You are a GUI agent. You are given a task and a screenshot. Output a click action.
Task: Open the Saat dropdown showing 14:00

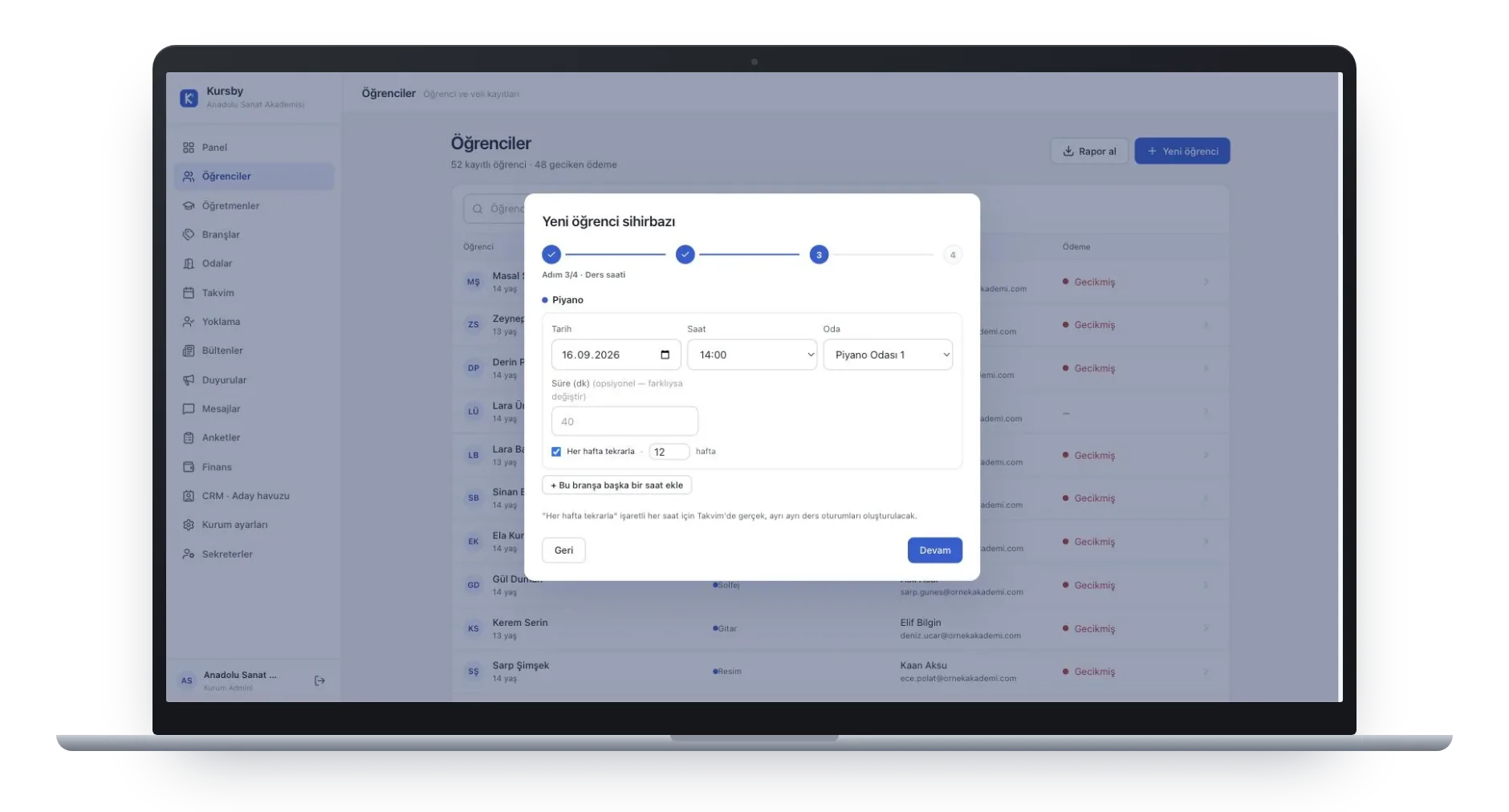pos(752,355)
